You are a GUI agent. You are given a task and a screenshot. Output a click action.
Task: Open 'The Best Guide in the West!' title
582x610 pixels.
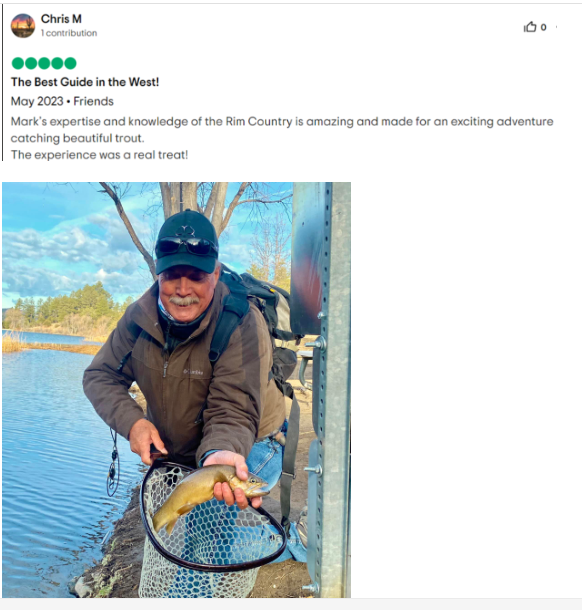[85, 82]
